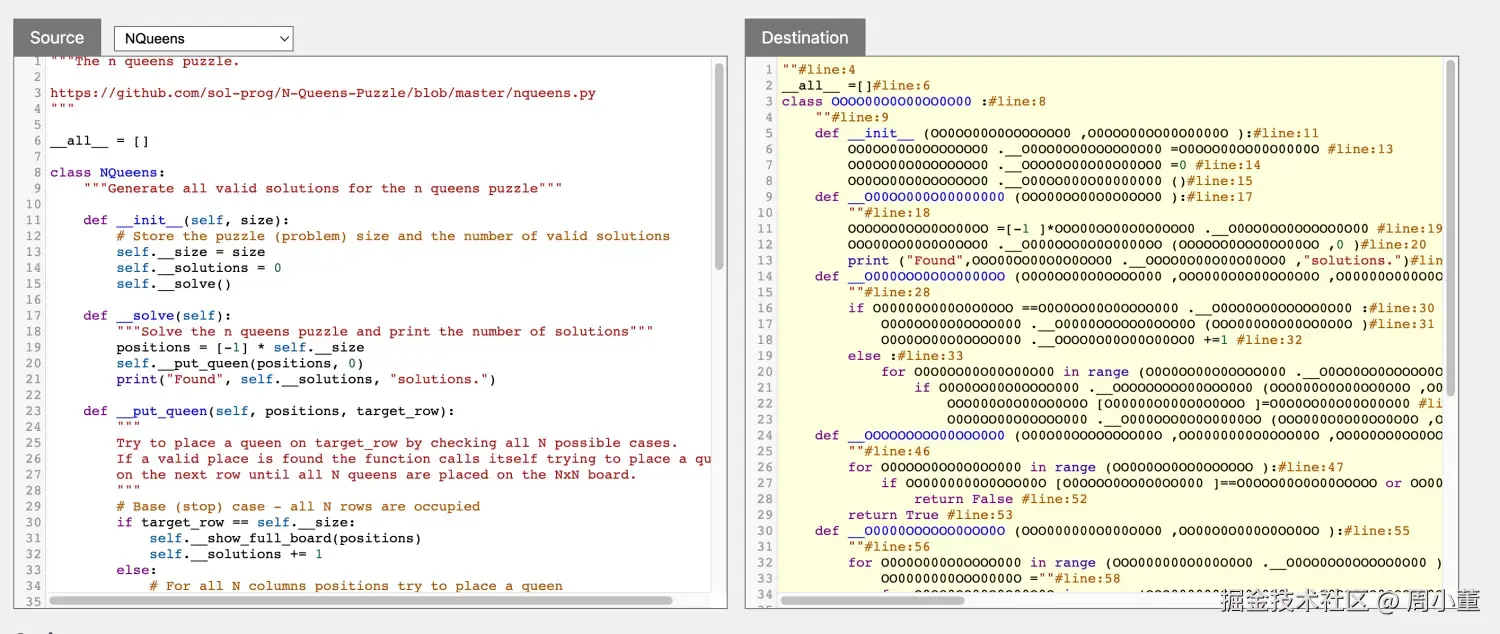The width and height of the screenshot is (1500, 634).
Task: Click the destination "def __init__" line ending #line:11
Action: pyautogui.click(x=1067, y=134)
